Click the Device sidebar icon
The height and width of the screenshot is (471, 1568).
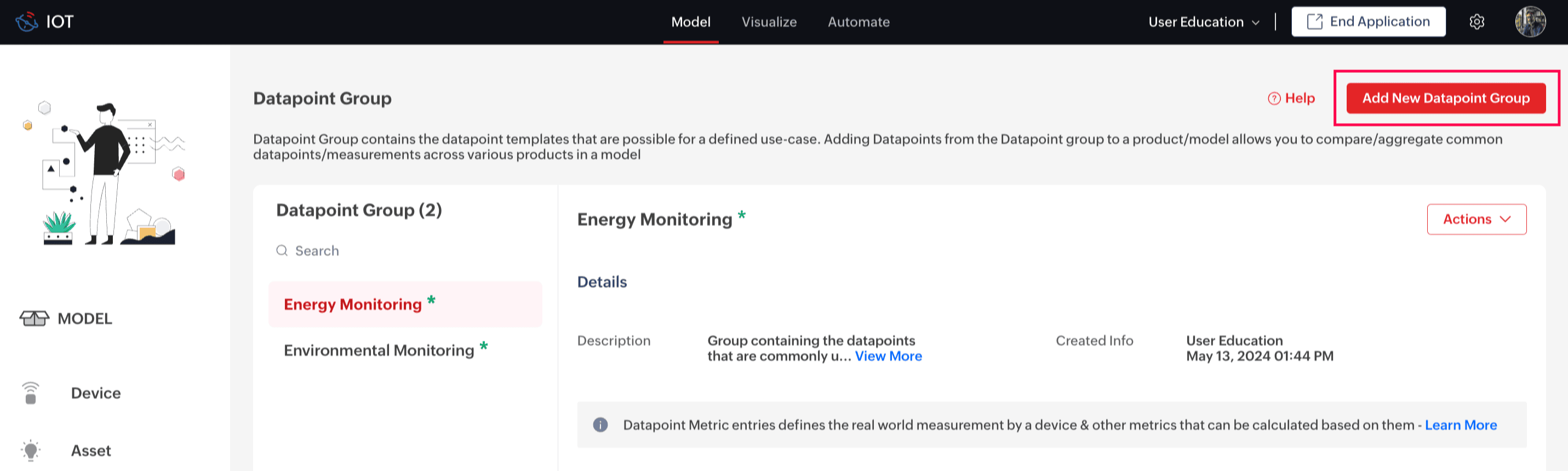(31, 393)
